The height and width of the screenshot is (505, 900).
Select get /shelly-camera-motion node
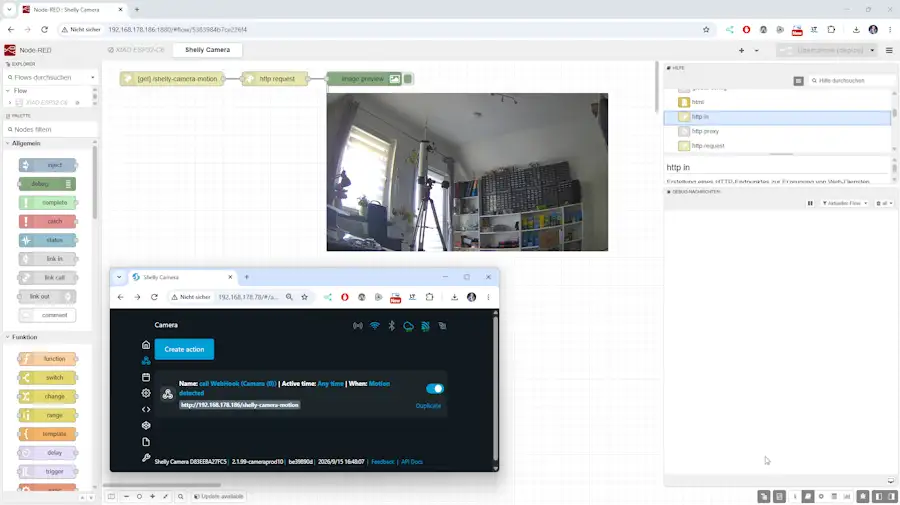click(x=172, y=79)
